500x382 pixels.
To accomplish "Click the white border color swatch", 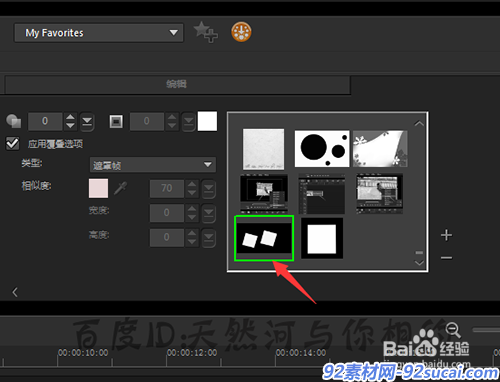I will (x=207, y=121).
